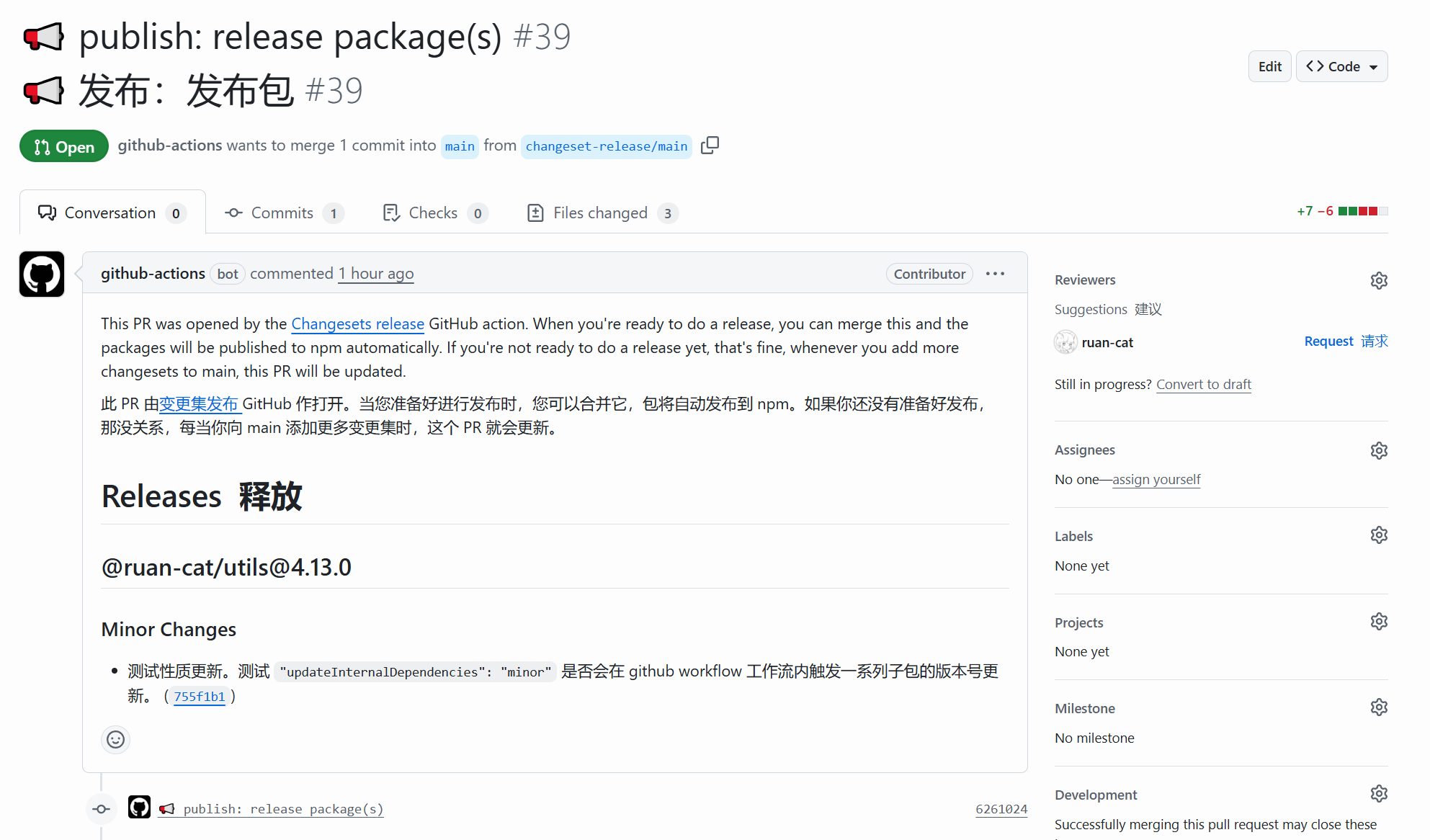Open the Milestone settings gear
1430x840 pixels.
pyautogui.click(x=1378, y=707)
